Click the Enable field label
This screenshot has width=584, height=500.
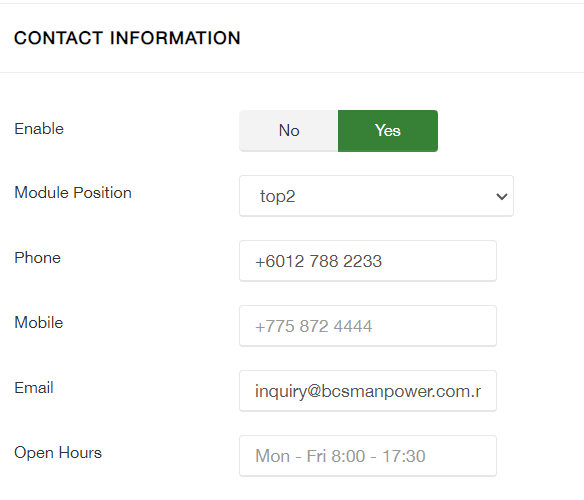[39, 129]
